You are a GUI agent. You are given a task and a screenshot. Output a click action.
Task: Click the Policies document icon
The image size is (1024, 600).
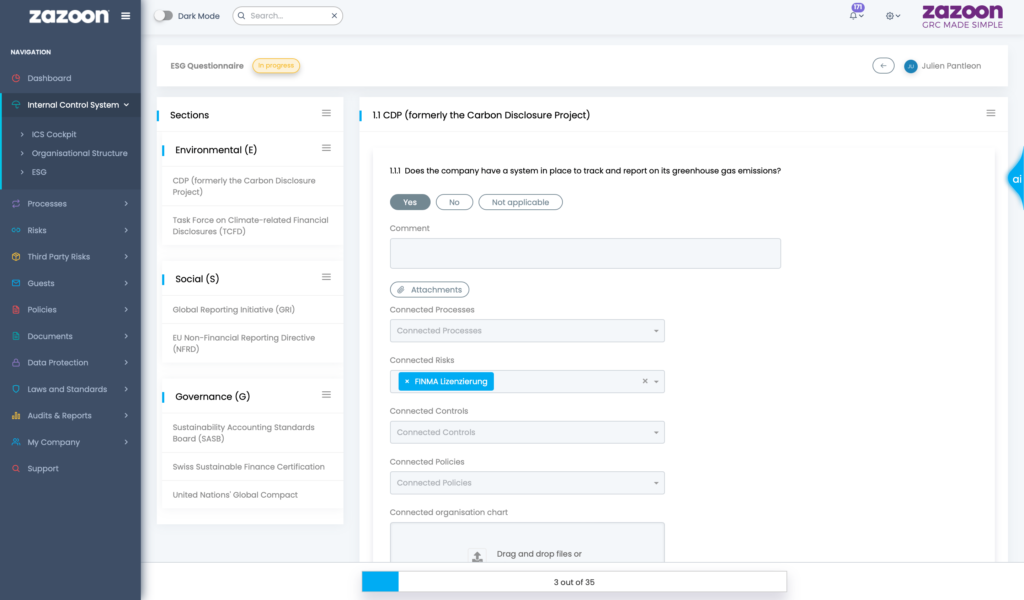click(16, 309)
